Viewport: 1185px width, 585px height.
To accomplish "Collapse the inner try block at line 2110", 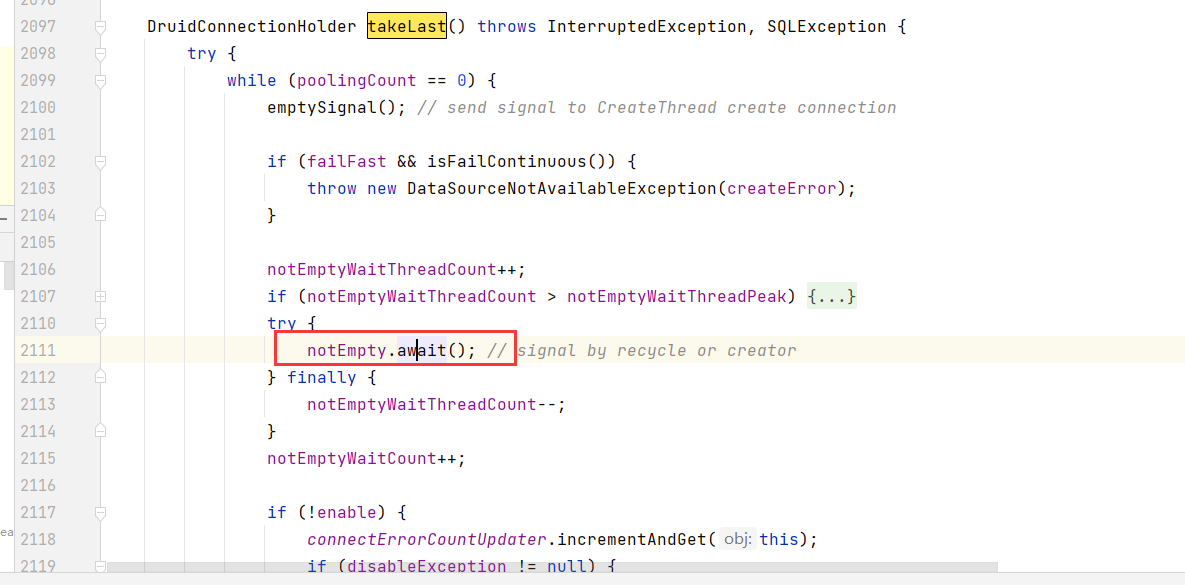I will click(101, 323).
